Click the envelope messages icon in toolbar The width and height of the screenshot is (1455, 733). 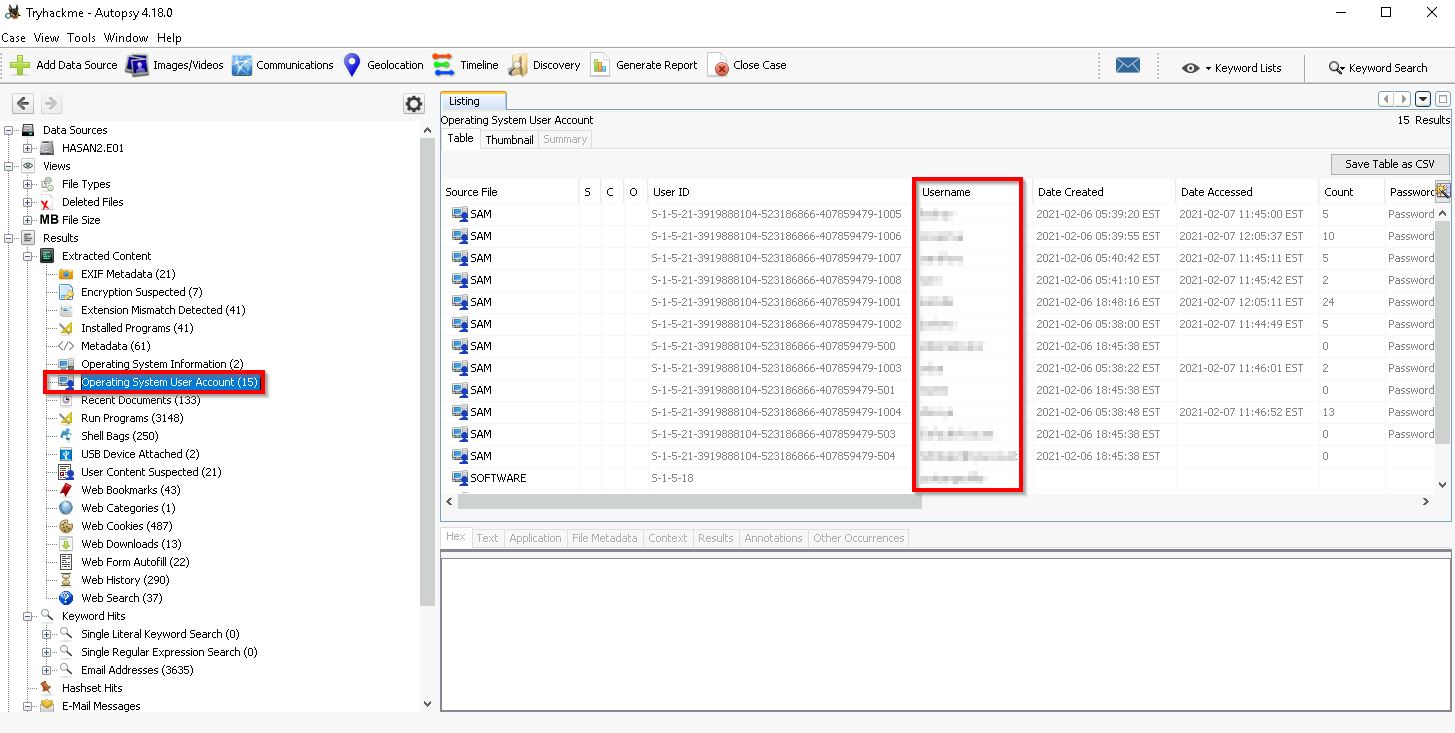point(1128,65)
